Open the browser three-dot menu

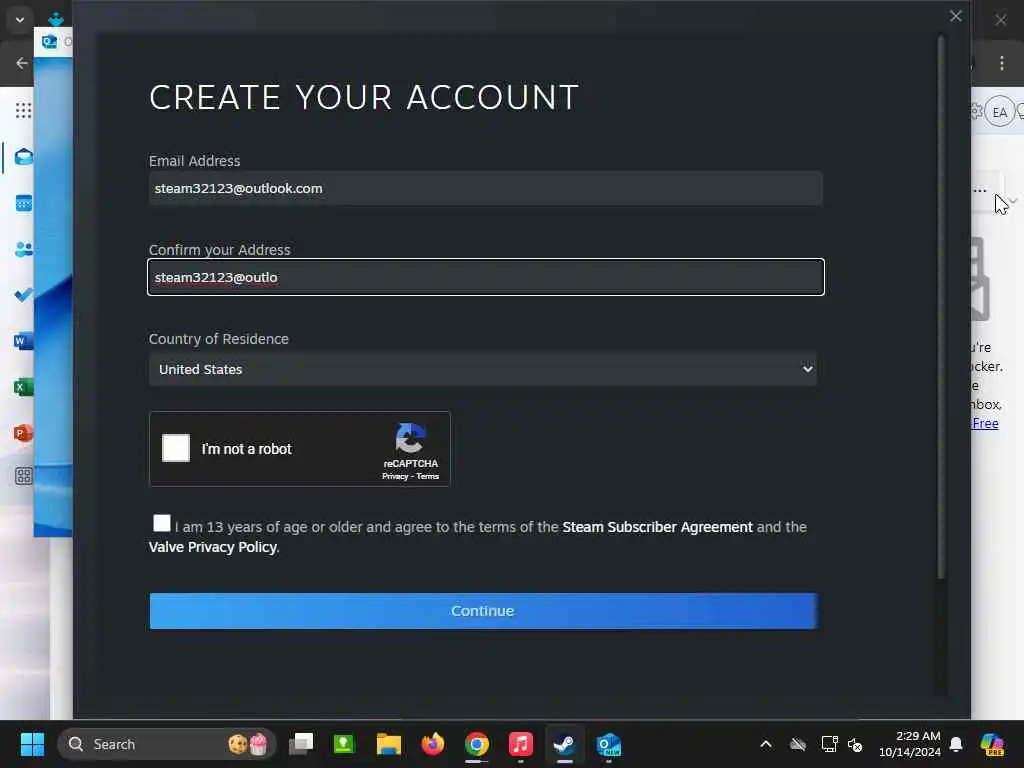[x=1002, y=63]
